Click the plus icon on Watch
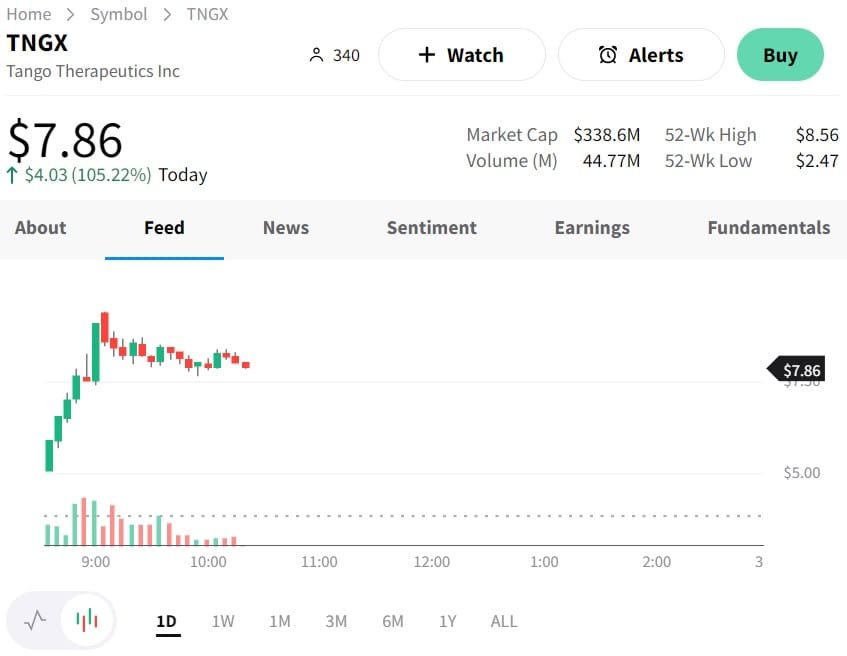Image resolution: width=847 pixels, height=656 pixels. pyautogui.click(x=427, y=55)
